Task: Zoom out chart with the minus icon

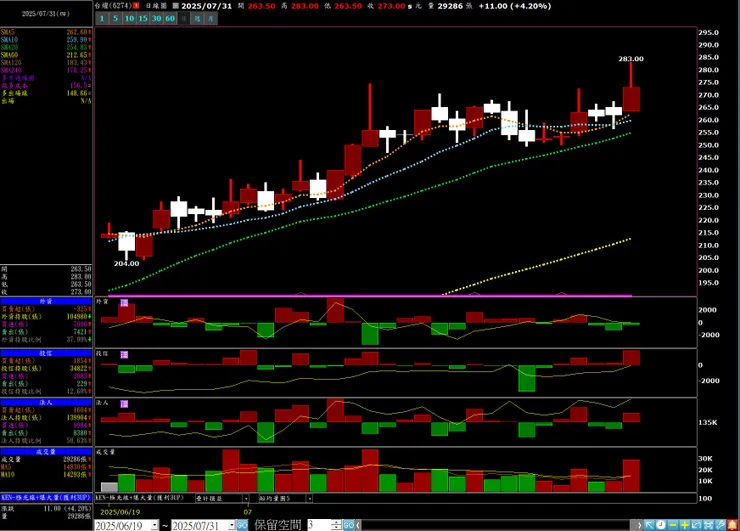Action: tap(673, 525)
